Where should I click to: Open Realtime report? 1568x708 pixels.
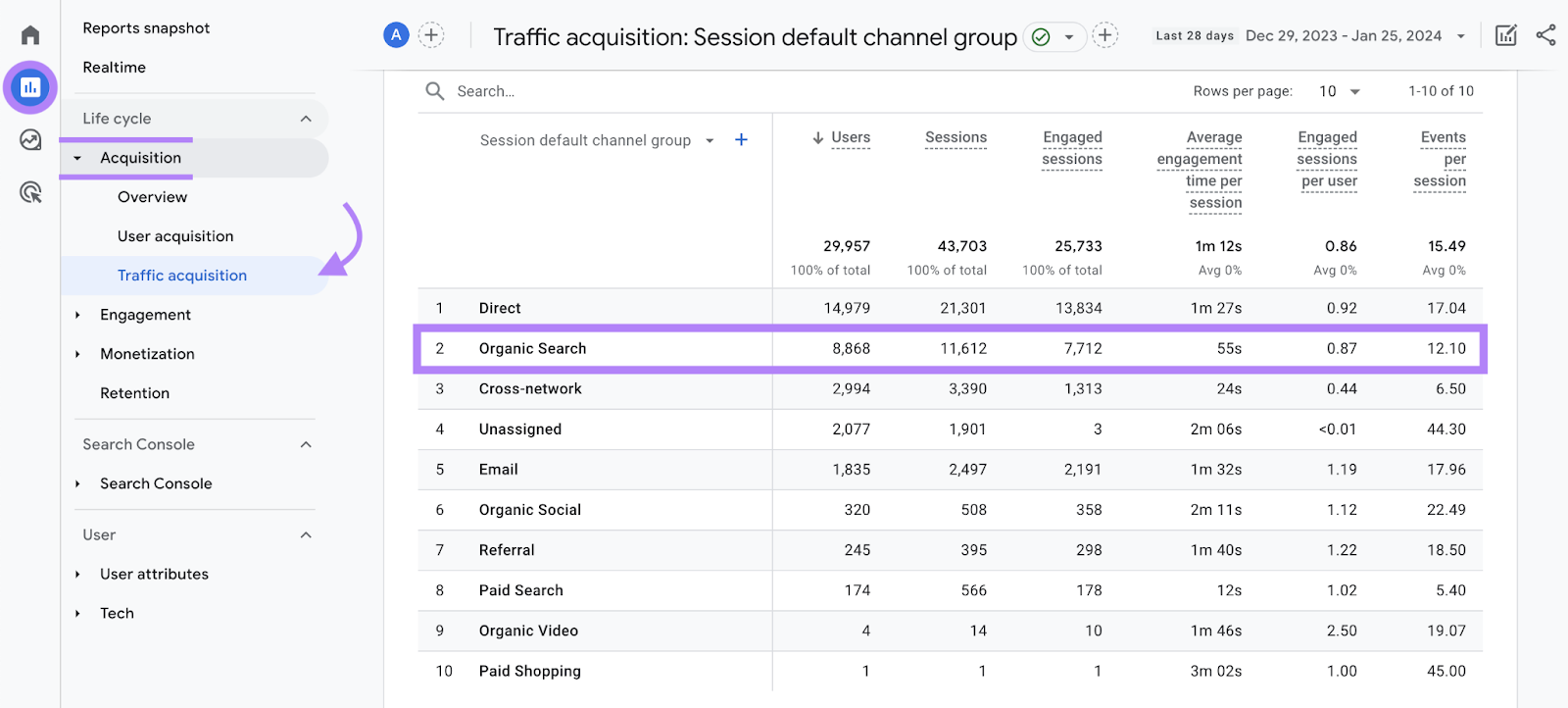tap(115, 68)
